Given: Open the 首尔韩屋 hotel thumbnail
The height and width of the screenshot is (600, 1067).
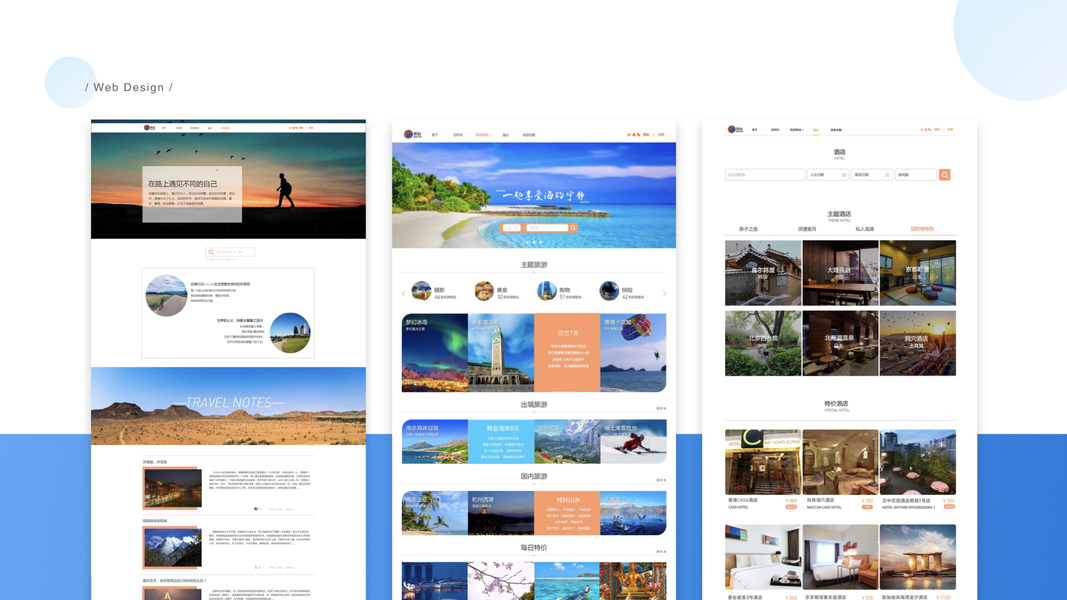Looking at the screenshot, I should (x=763, y=273).
